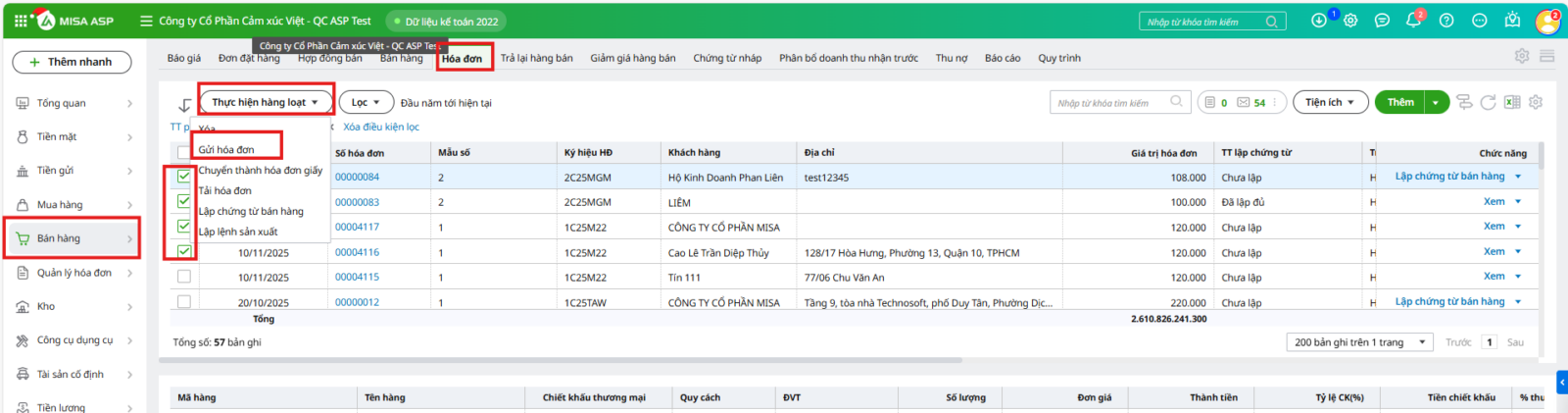1568x413 pixels.
Task: Open the download icon with blue badge
Action: [1319, 21]
